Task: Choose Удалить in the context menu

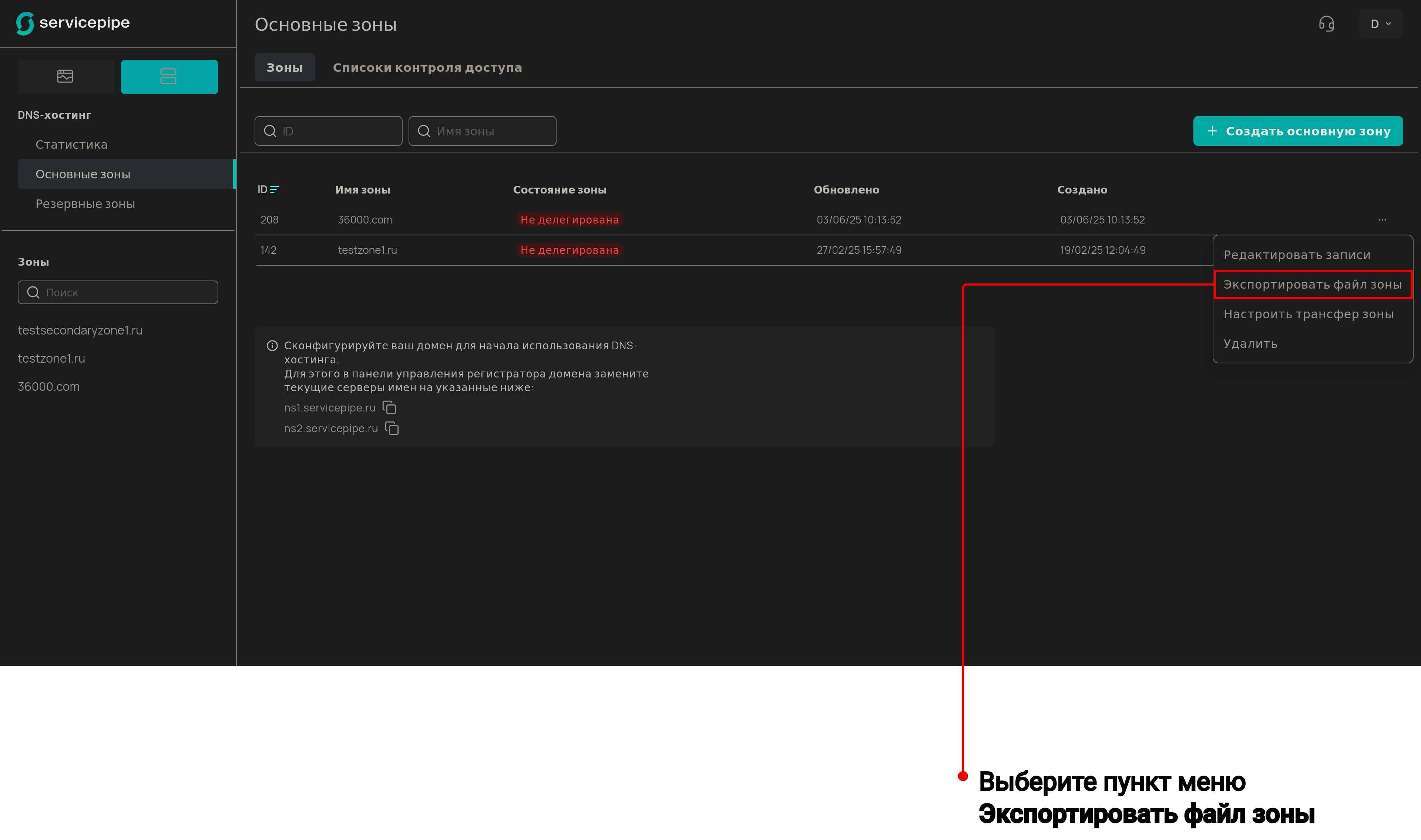Action: (1250, 343)
